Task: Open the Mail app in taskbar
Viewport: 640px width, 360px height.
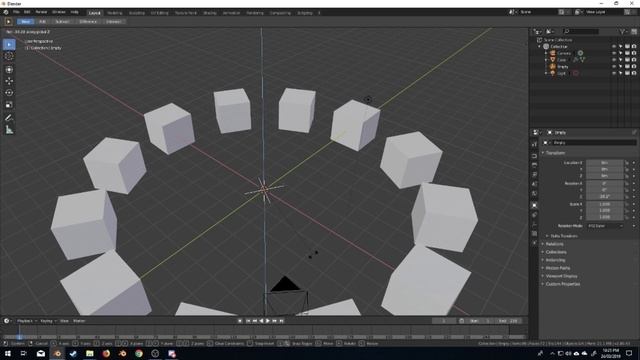Action: (x=41, y=353)
